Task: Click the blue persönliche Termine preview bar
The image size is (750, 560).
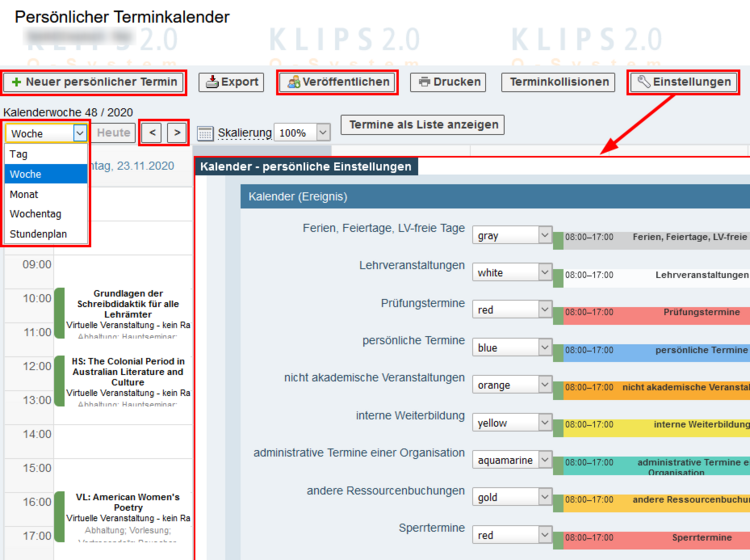Action: click(651, 353)
